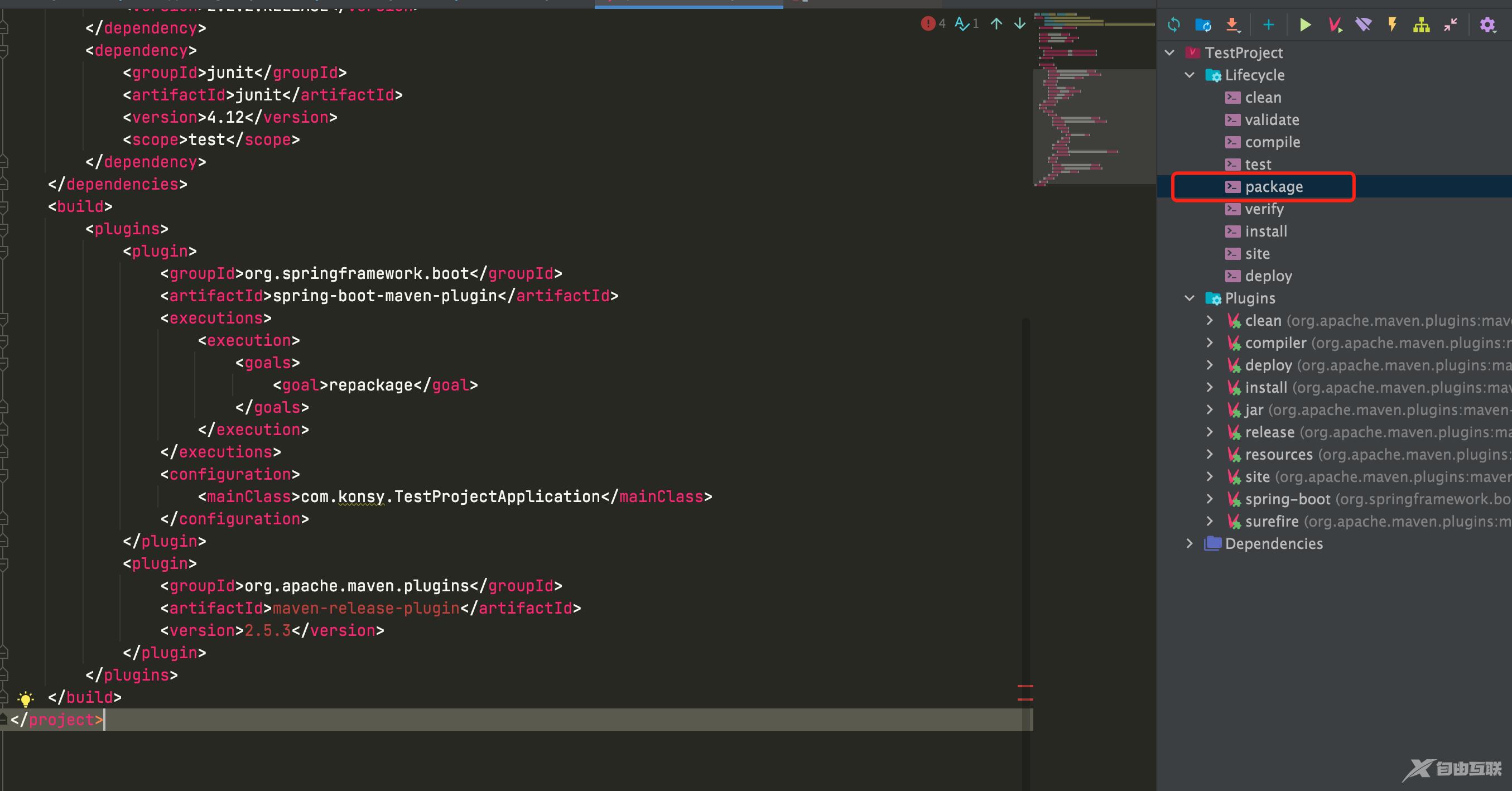This screenshot has height=791, width=1512.
Task: Select the install lifecycle phase
Action: coord(1266,231)
